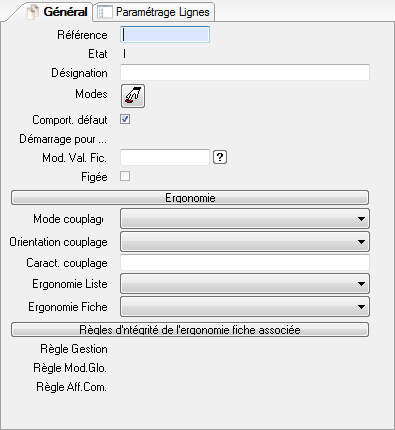Click the grid icon on Paramétrage Lignes tab
Image resolution: width=395 pixels, height=430 pixels.
(104, 12)
